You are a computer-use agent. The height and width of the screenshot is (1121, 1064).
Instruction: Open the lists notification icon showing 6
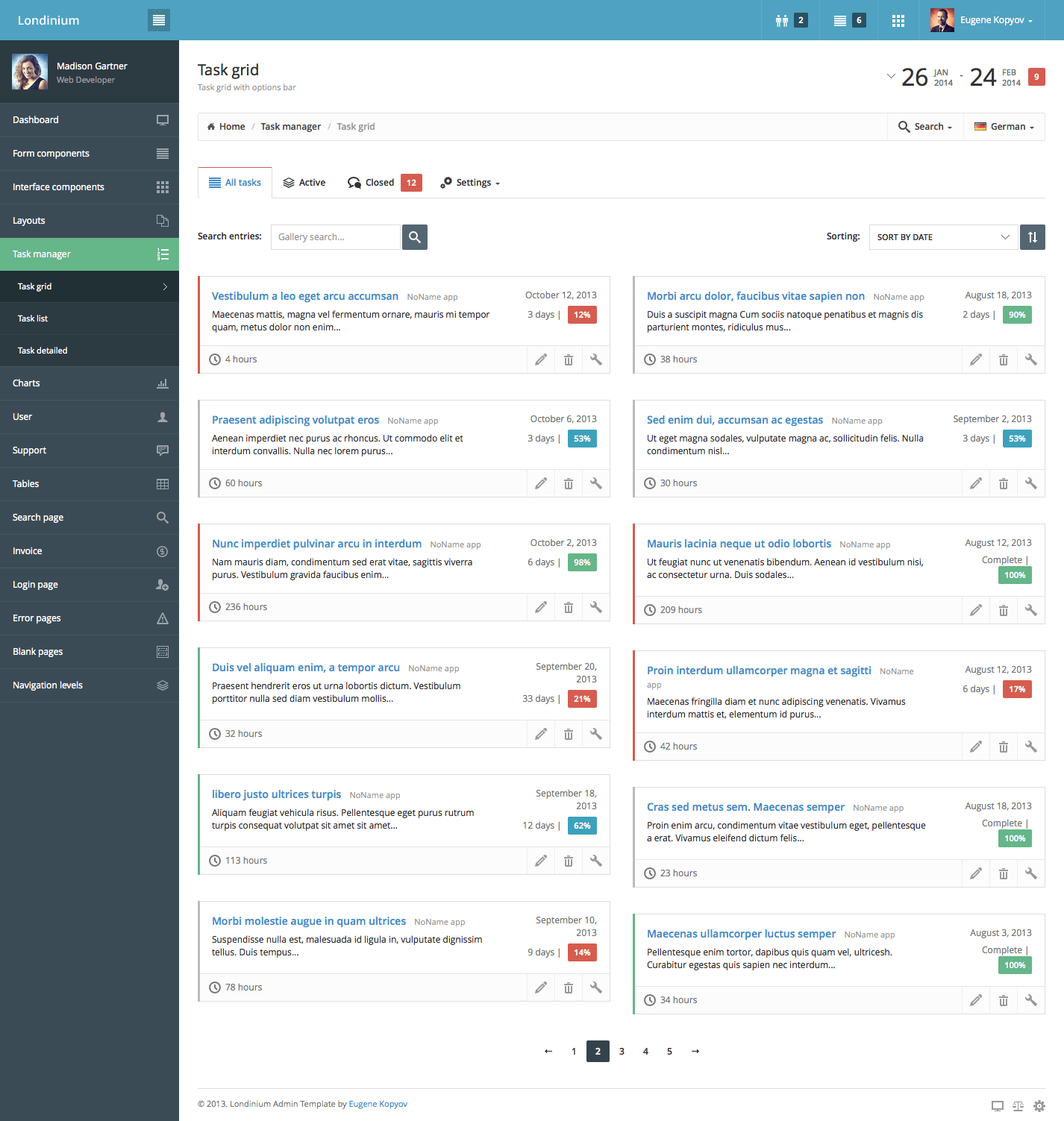[848, 20]
